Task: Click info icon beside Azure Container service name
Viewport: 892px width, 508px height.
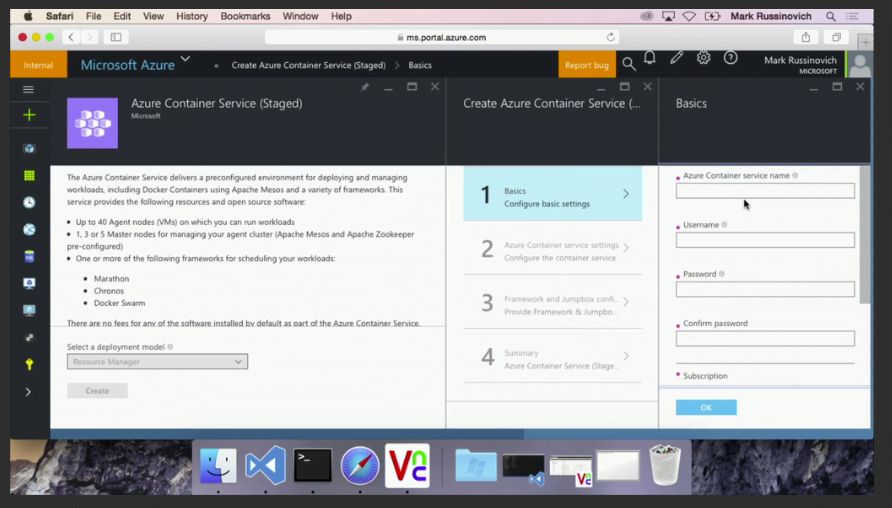Action: [x=795, y=175]
